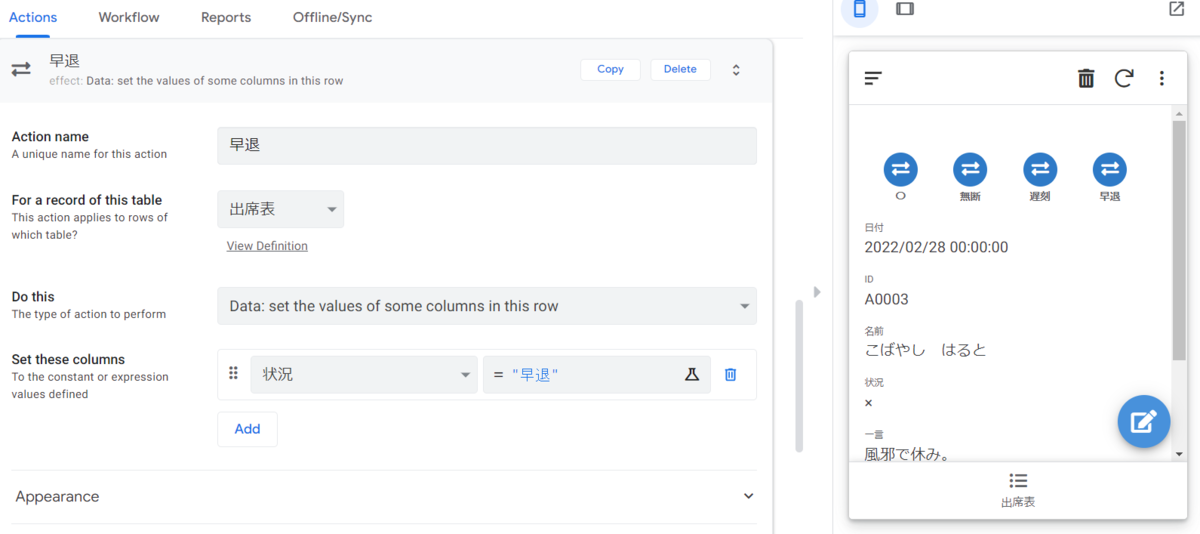Delete the 状況 column assignment row

(730, 374)
